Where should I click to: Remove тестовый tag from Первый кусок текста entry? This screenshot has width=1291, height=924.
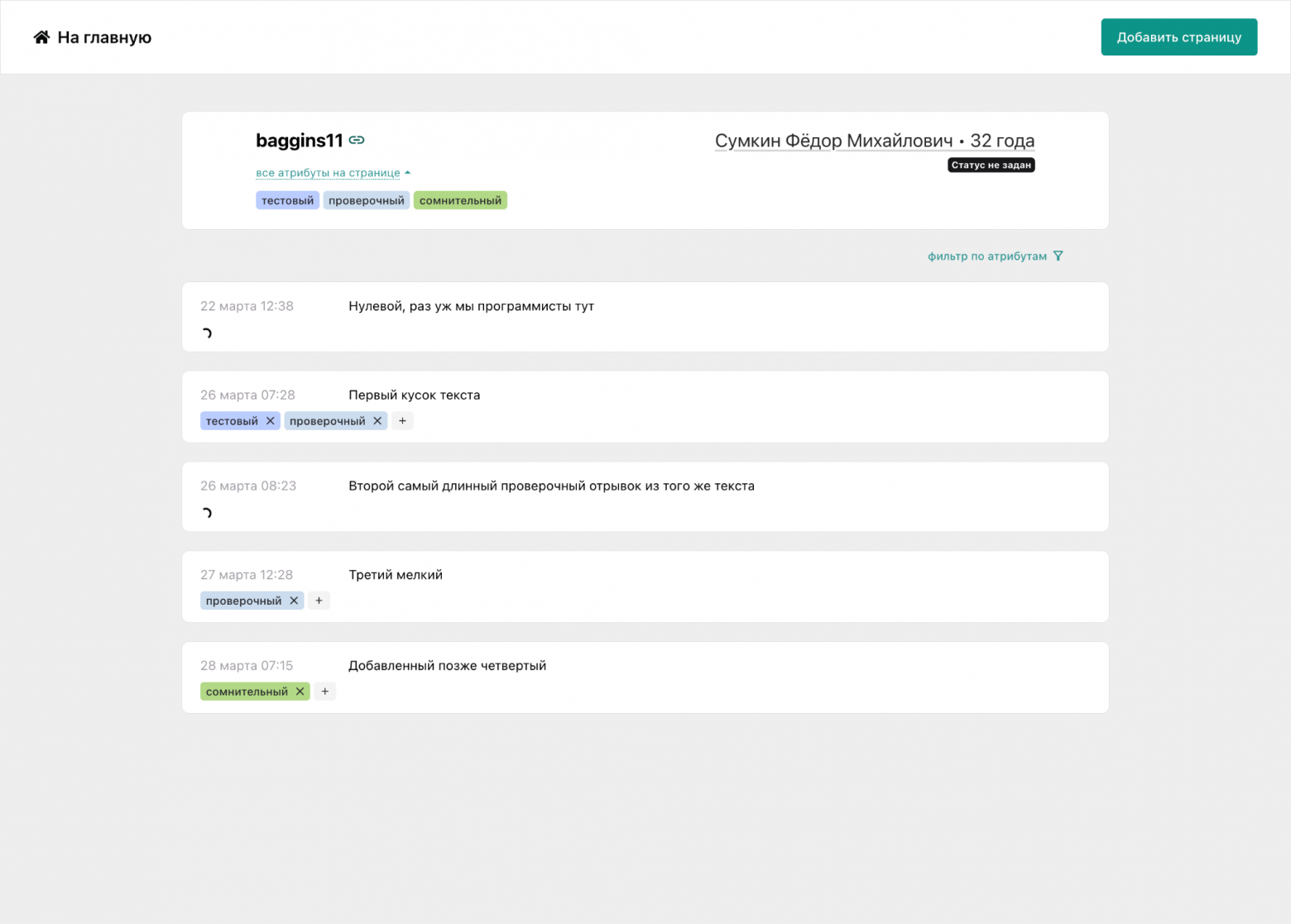pyautogui.click(x=271, y=420)
